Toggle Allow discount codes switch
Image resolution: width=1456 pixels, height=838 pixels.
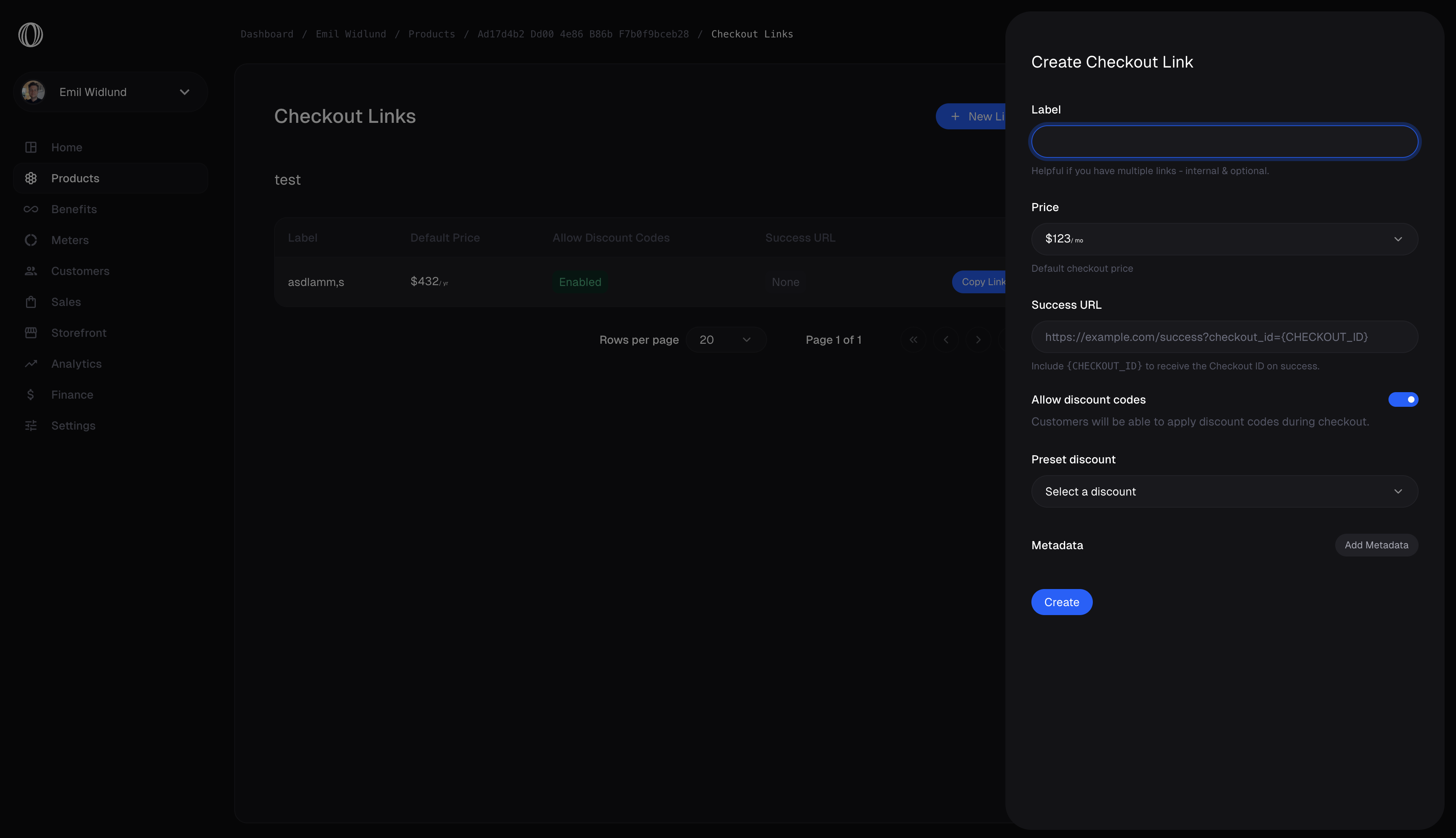tap(1403, 399)
